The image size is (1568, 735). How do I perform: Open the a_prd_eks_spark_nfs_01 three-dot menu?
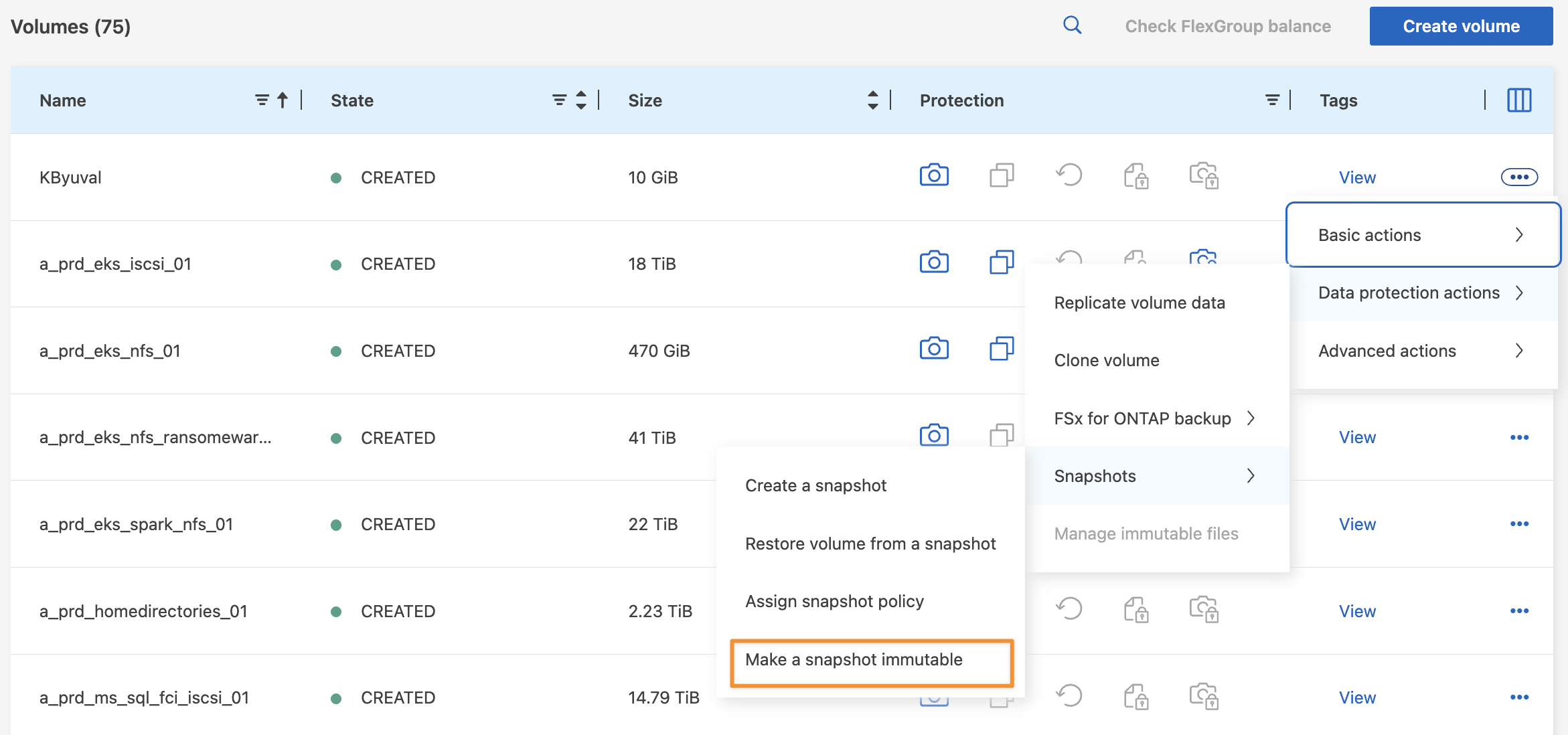point(1519,524)
